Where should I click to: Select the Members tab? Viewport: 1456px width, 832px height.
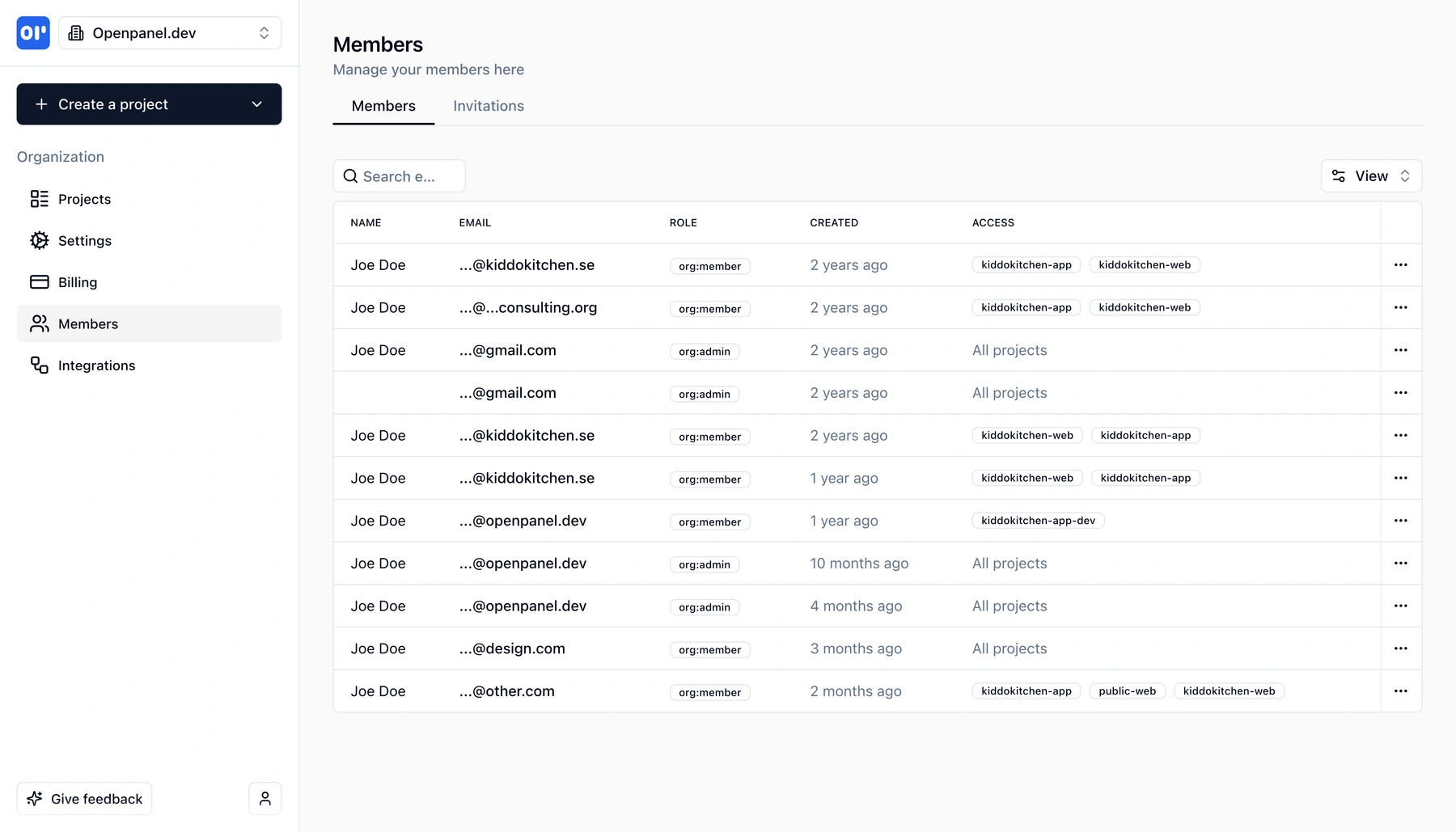[383, 106]
